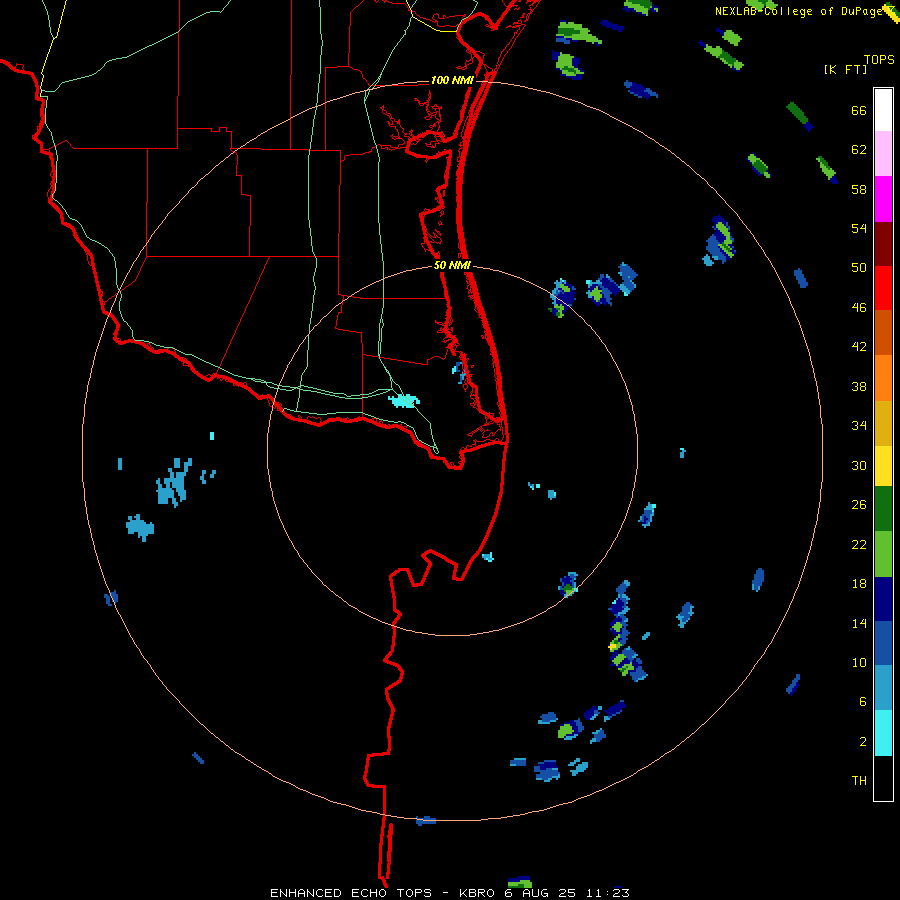The width and height of the screenshot is (900, 900).
Task: Click the bright cyan echo inside the 50 NMI ring
Action: click(404, 401)
